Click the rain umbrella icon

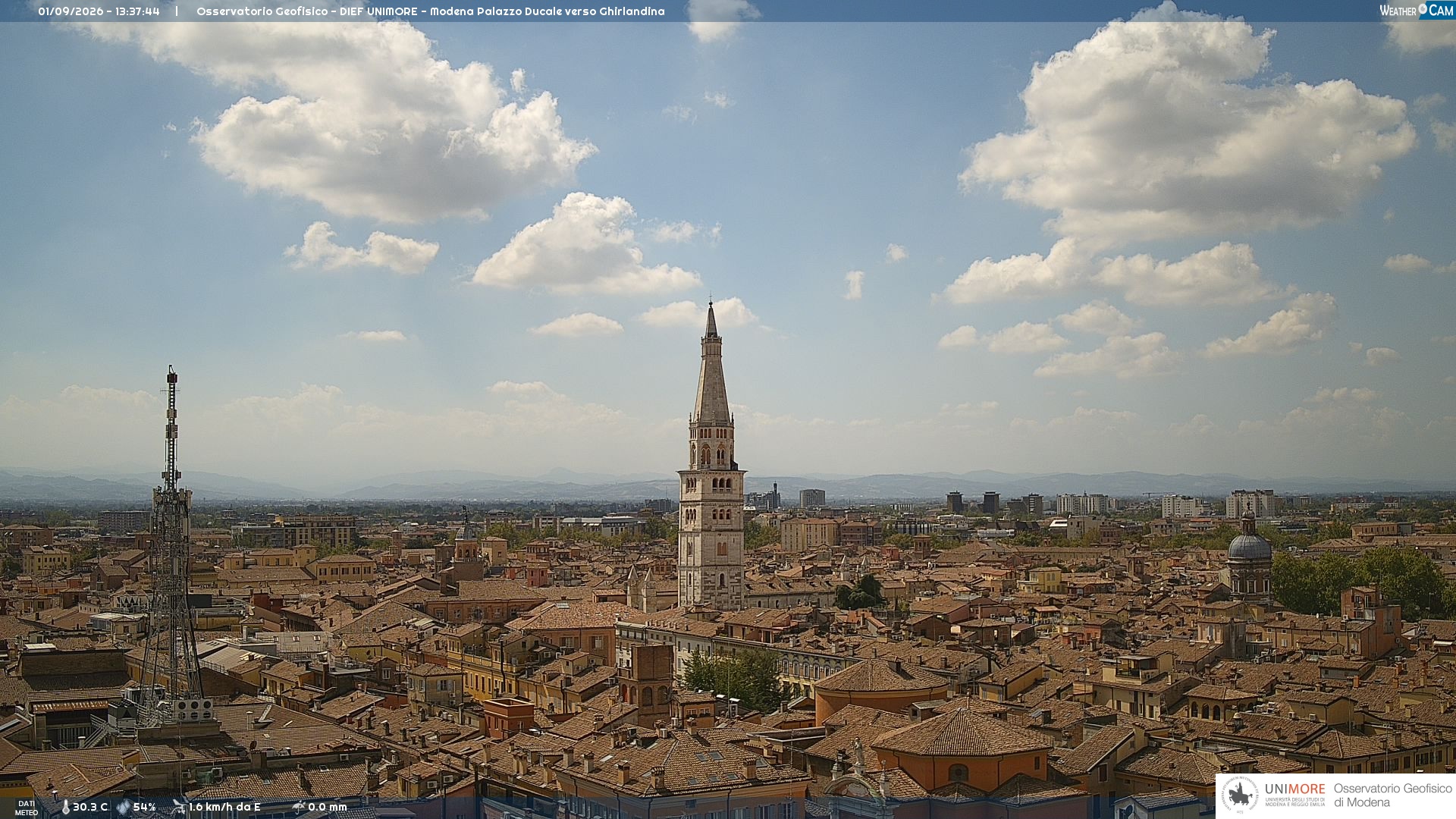pos(299,806)
